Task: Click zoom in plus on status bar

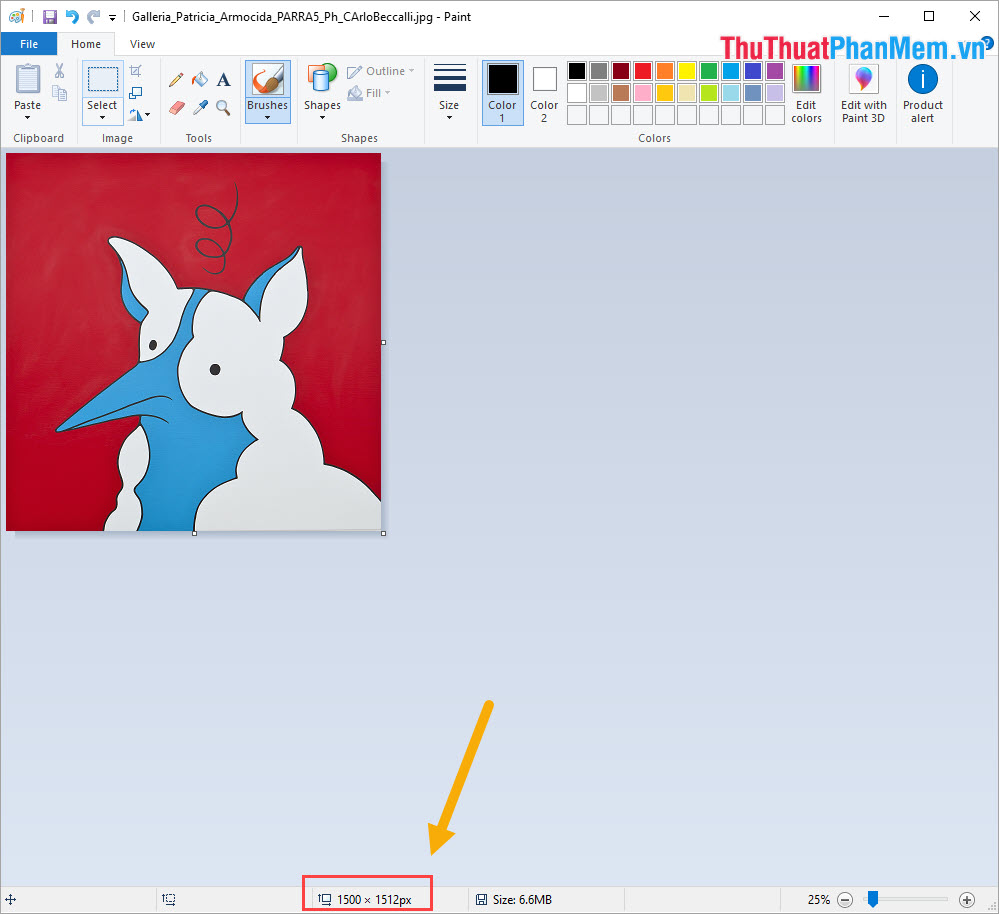Action: tap(966, 899)
